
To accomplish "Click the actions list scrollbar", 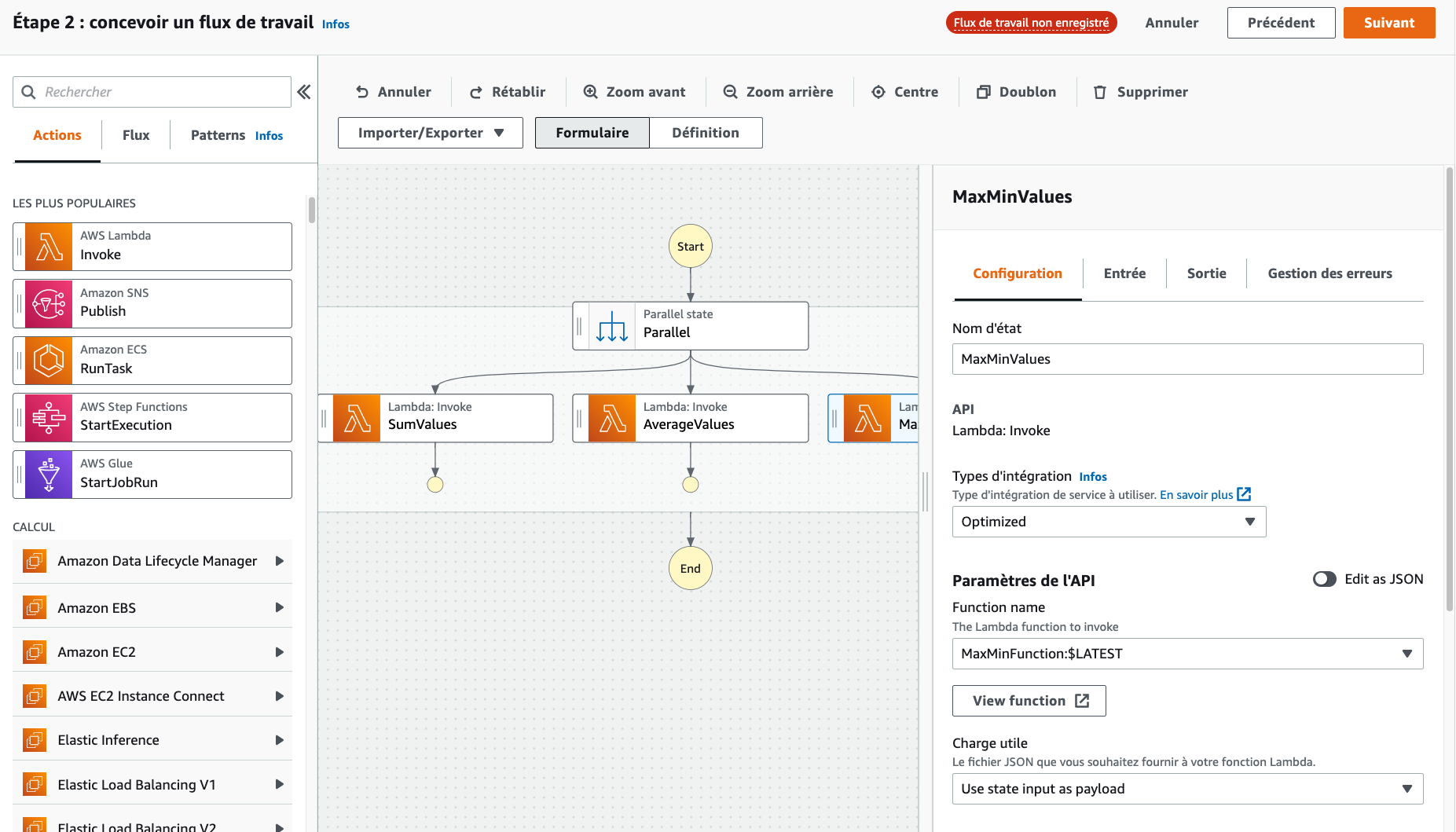I will point(312,210).
